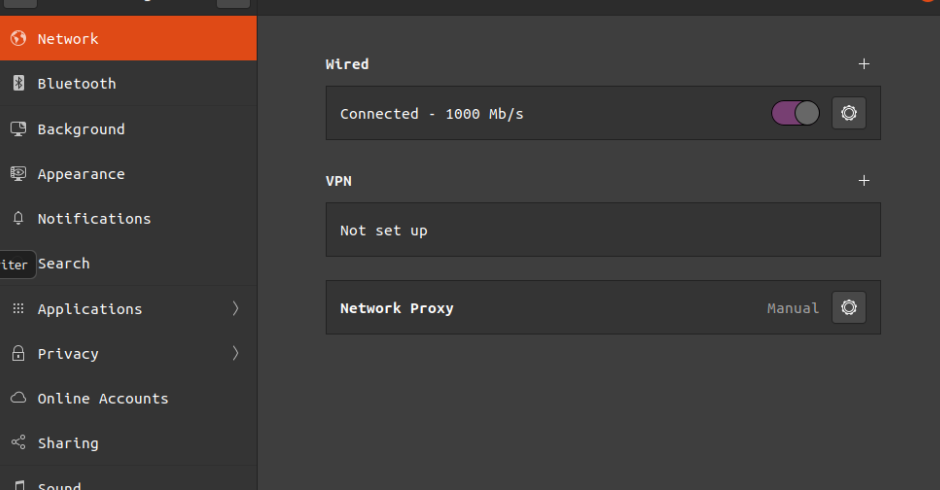Select Sound in the settings sidebar
The width and height of the screenshot is (940, 490).
point(59,485)
